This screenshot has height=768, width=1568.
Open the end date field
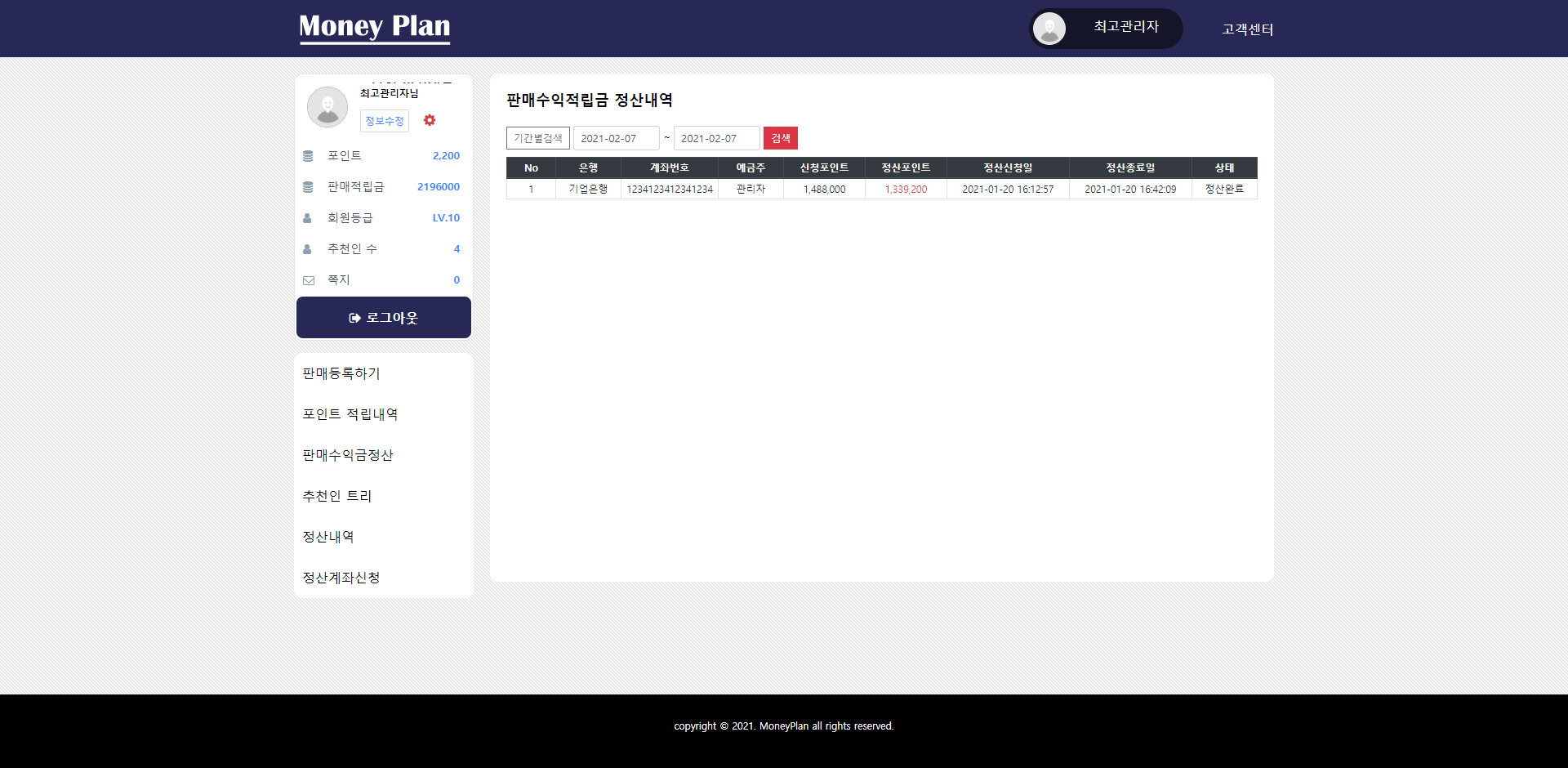[x=716, y=138]
